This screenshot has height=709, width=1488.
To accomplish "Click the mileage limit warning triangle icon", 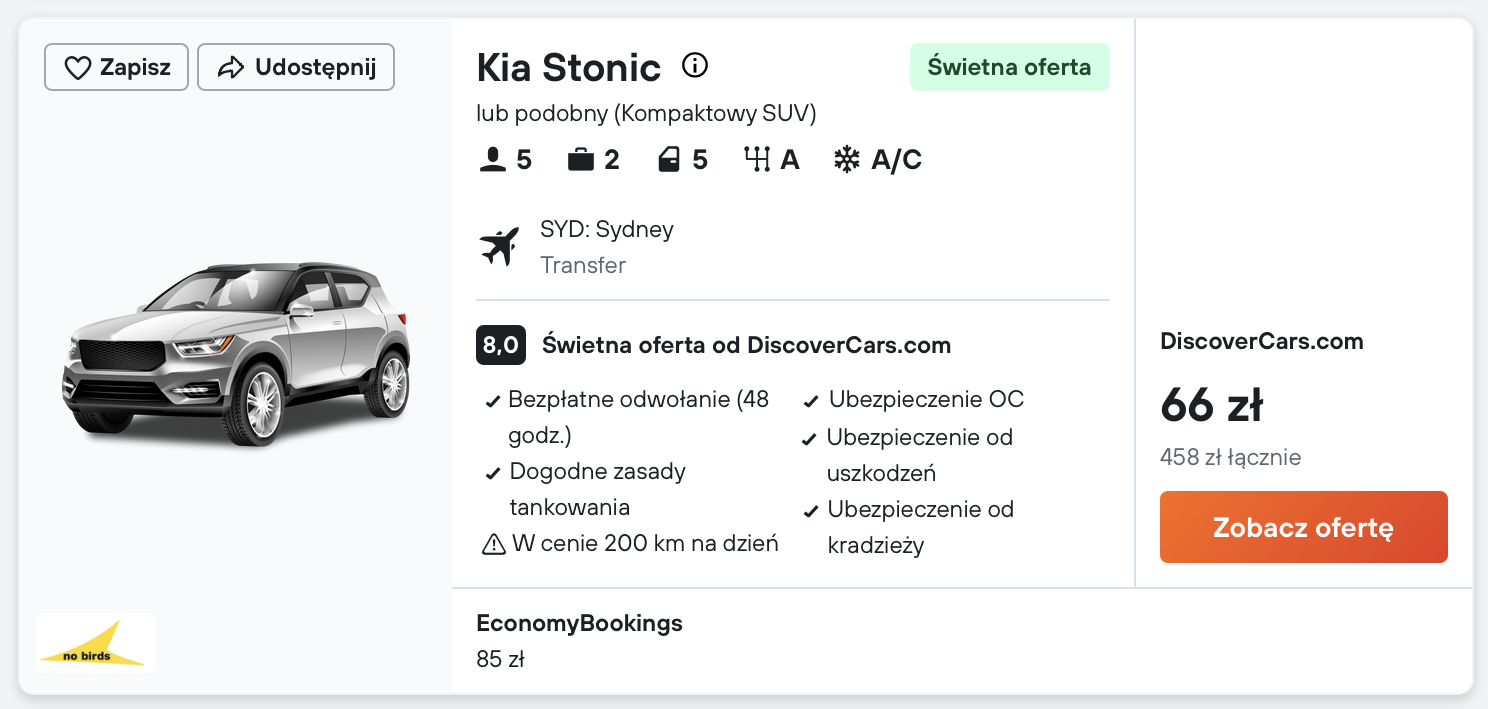I will 494,544.
